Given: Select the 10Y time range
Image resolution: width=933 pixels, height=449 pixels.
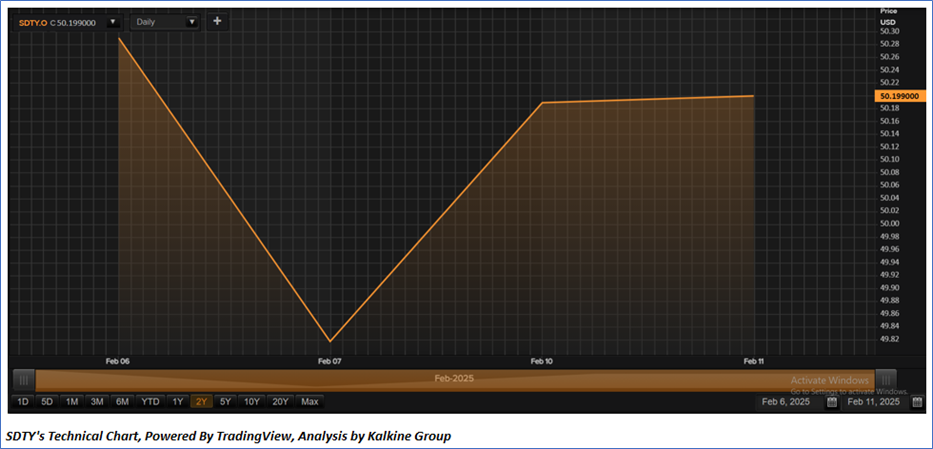Looking at the screenshot, I should [252, 402].
